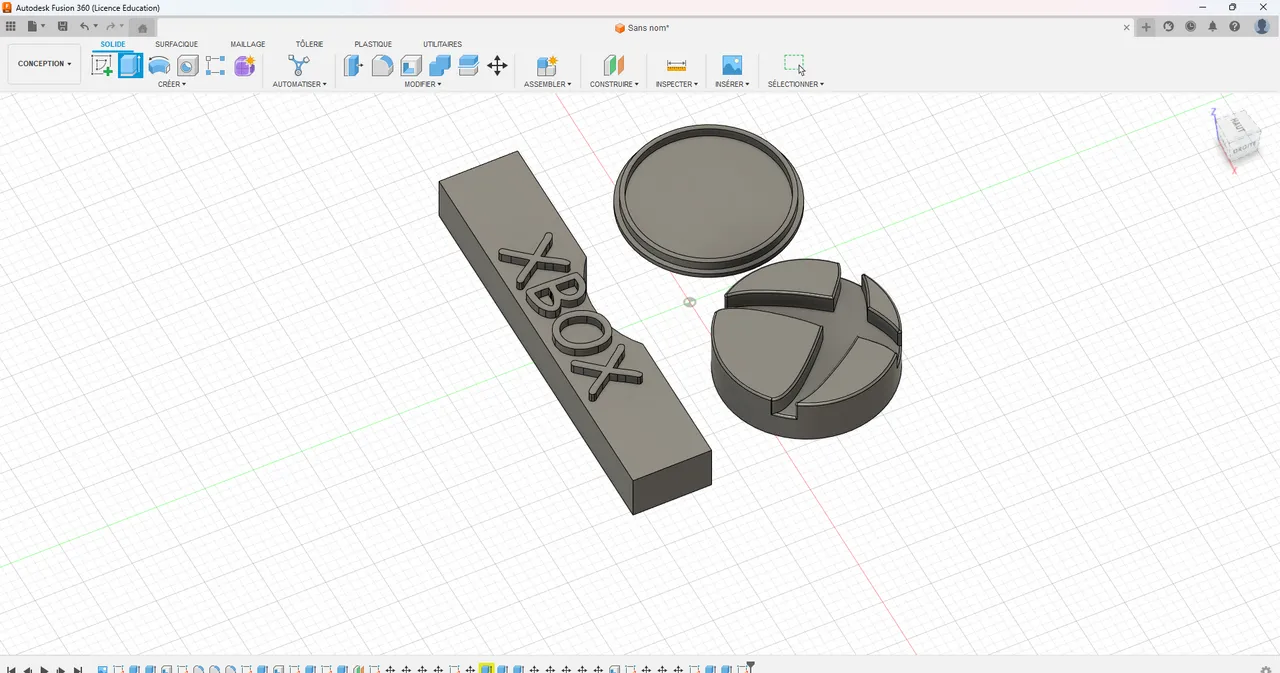This screenshot has height=673, width=1280.
Task: Click the new component icon under Assembler
Action: coord(547,65)
